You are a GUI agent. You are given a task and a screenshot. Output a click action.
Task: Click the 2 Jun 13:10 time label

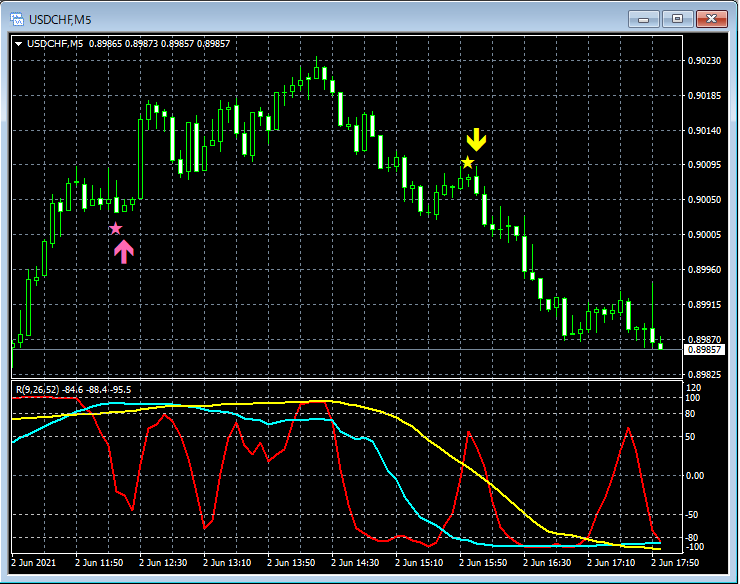(227, 563)
